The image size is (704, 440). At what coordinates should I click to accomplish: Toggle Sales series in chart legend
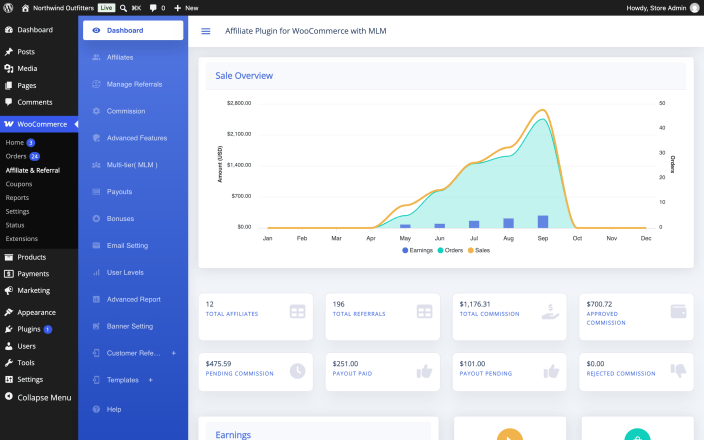coord(479,251)
